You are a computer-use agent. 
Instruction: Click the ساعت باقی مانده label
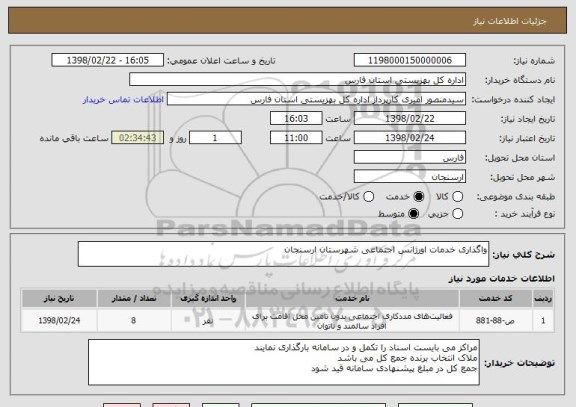point(74,138)
